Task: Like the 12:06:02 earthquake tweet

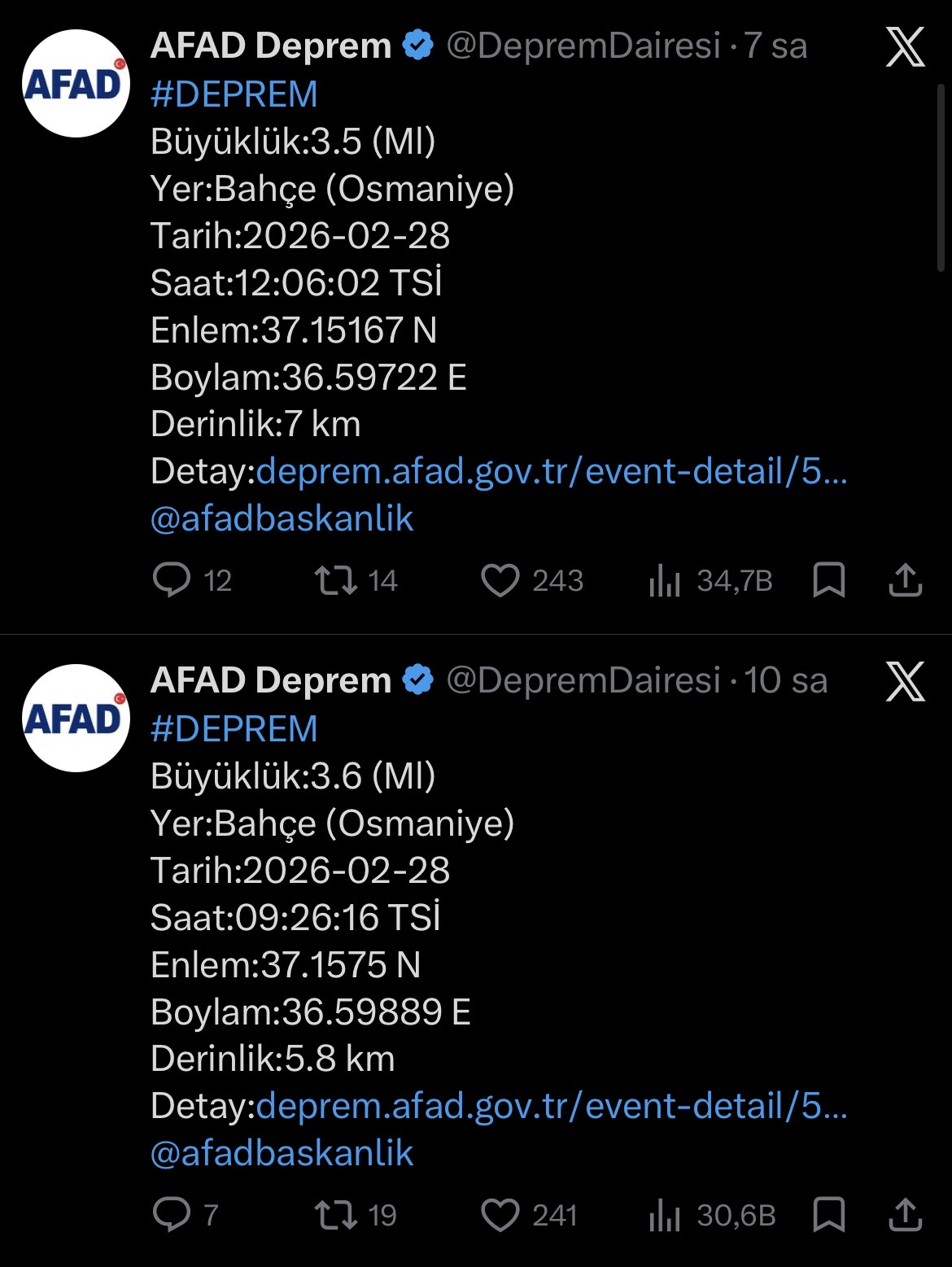Action: coord(500,580)
